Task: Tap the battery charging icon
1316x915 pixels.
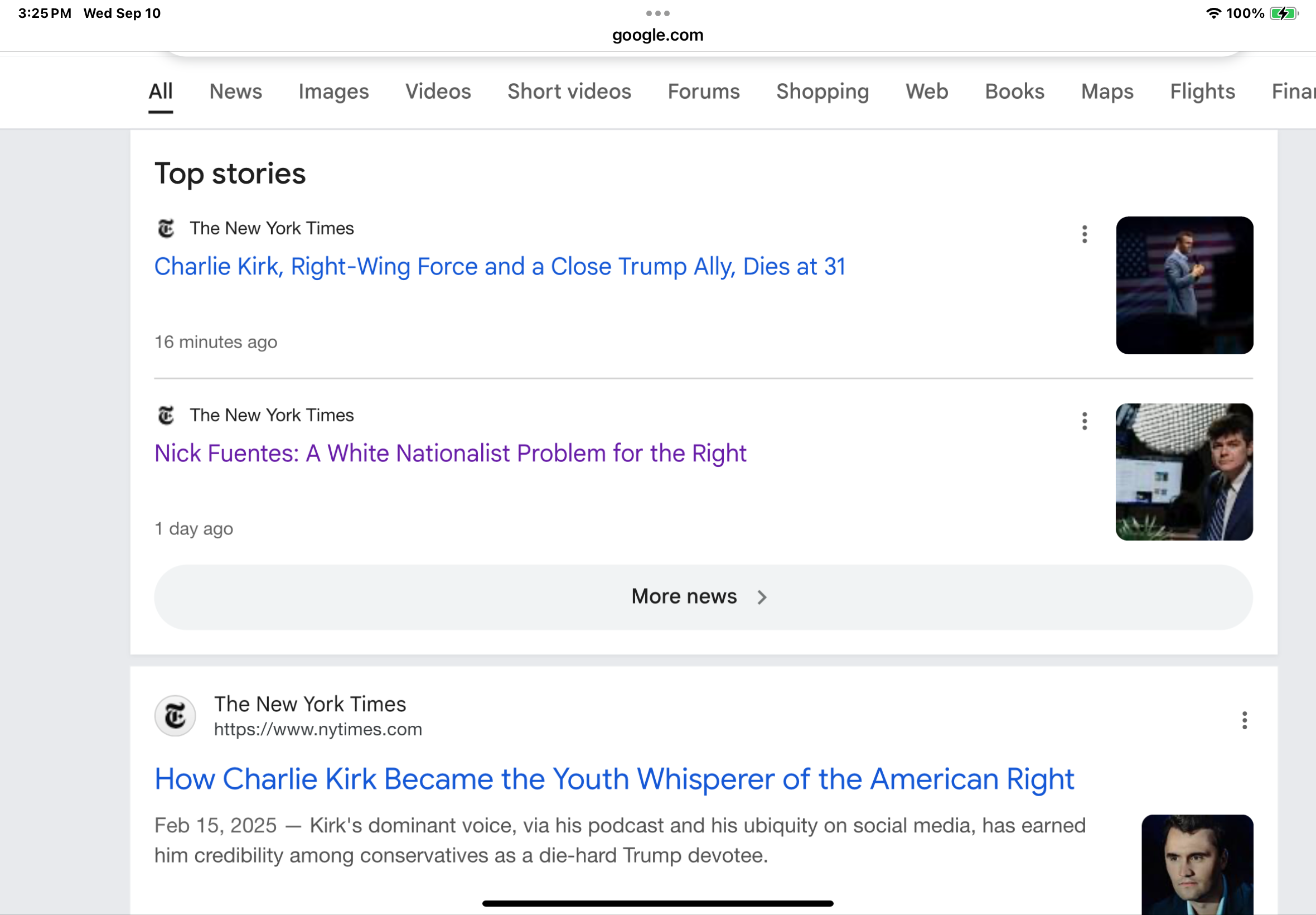Action: point(1284,13)
